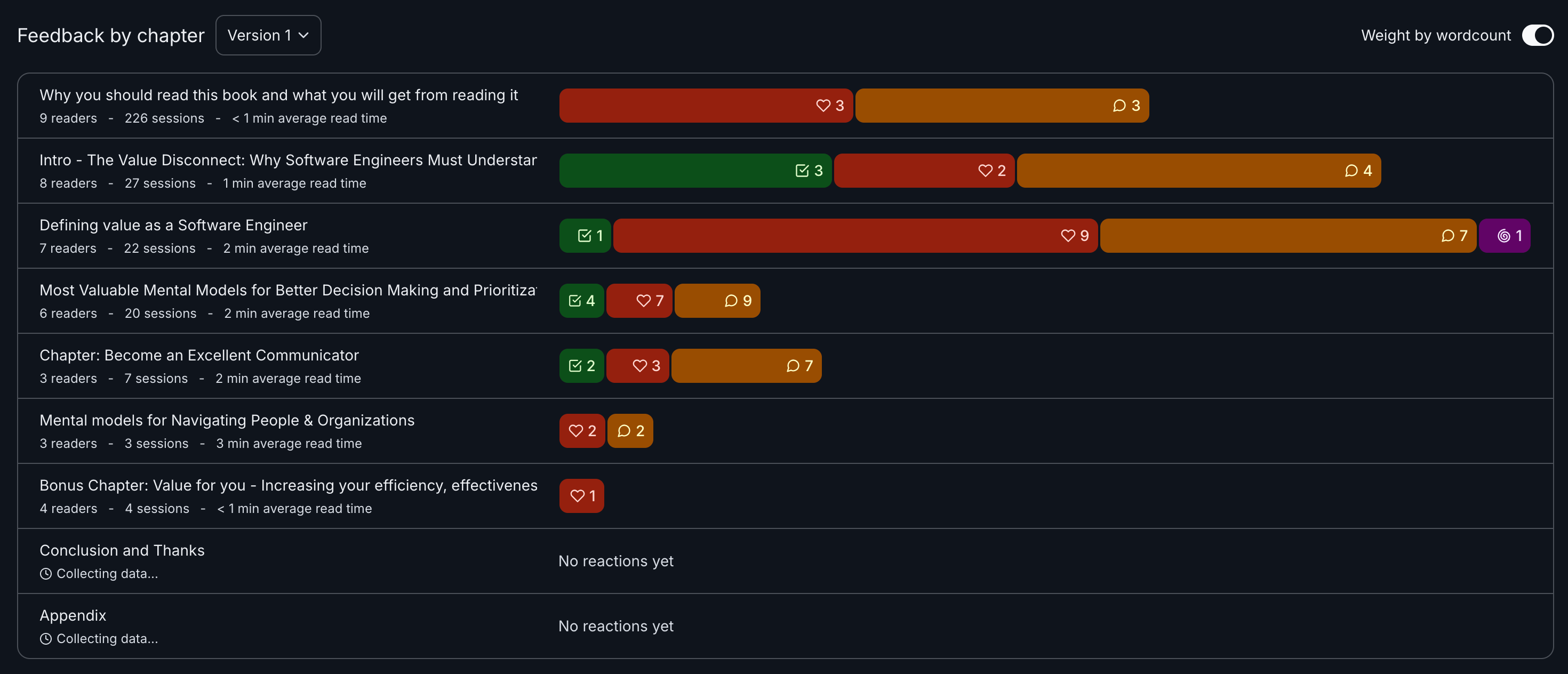Click heart icon in Navigating People row

(x=575, y=431)
